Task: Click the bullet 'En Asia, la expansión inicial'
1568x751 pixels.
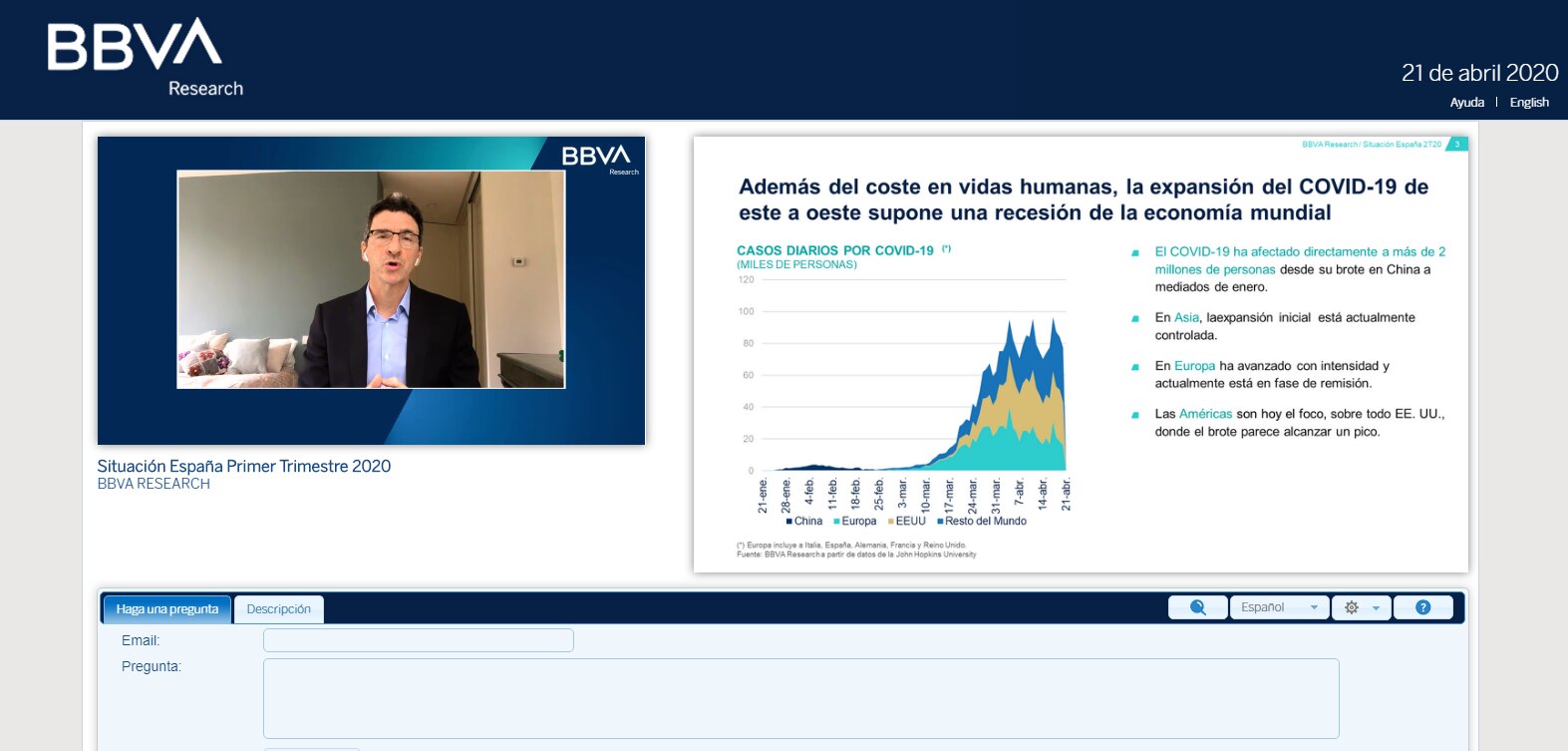Action: tap(1285, 326)
